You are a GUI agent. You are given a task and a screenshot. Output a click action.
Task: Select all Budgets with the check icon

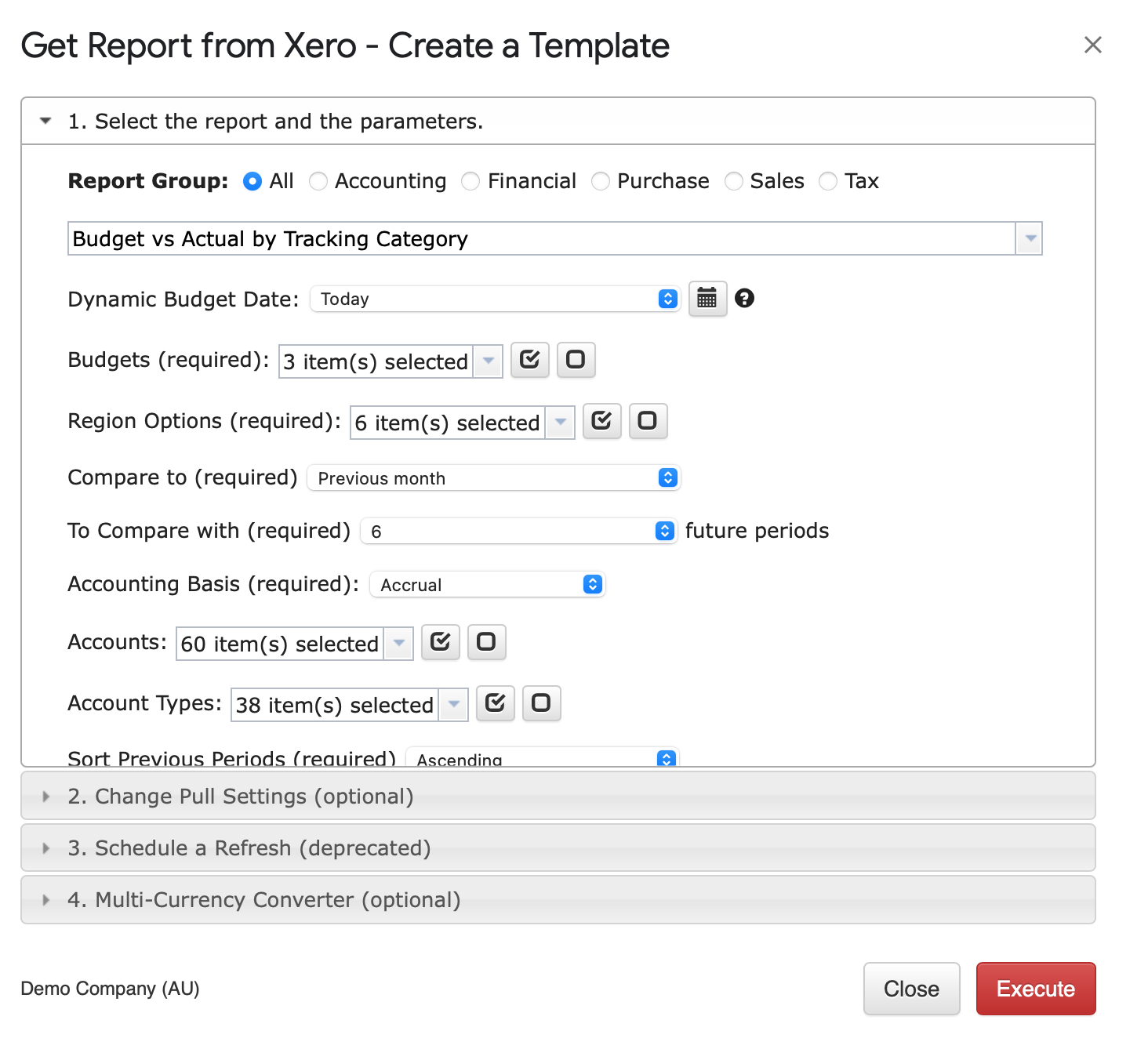click(x=530, y=360)
